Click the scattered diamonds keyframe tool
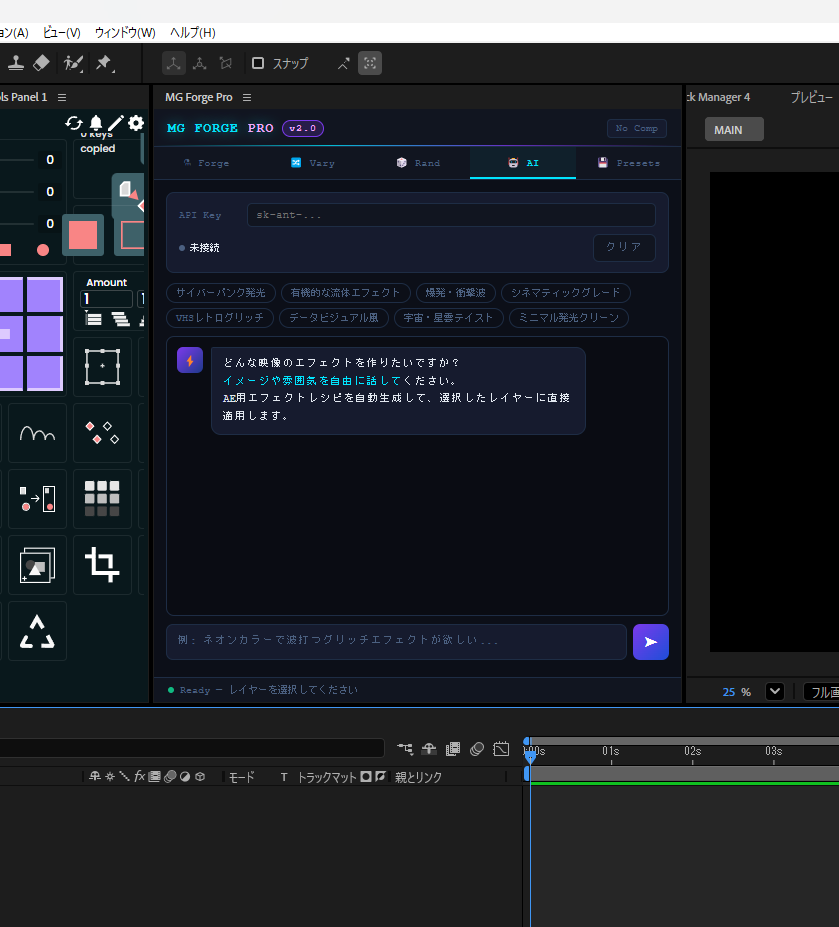839x927 pixels. 102,433
